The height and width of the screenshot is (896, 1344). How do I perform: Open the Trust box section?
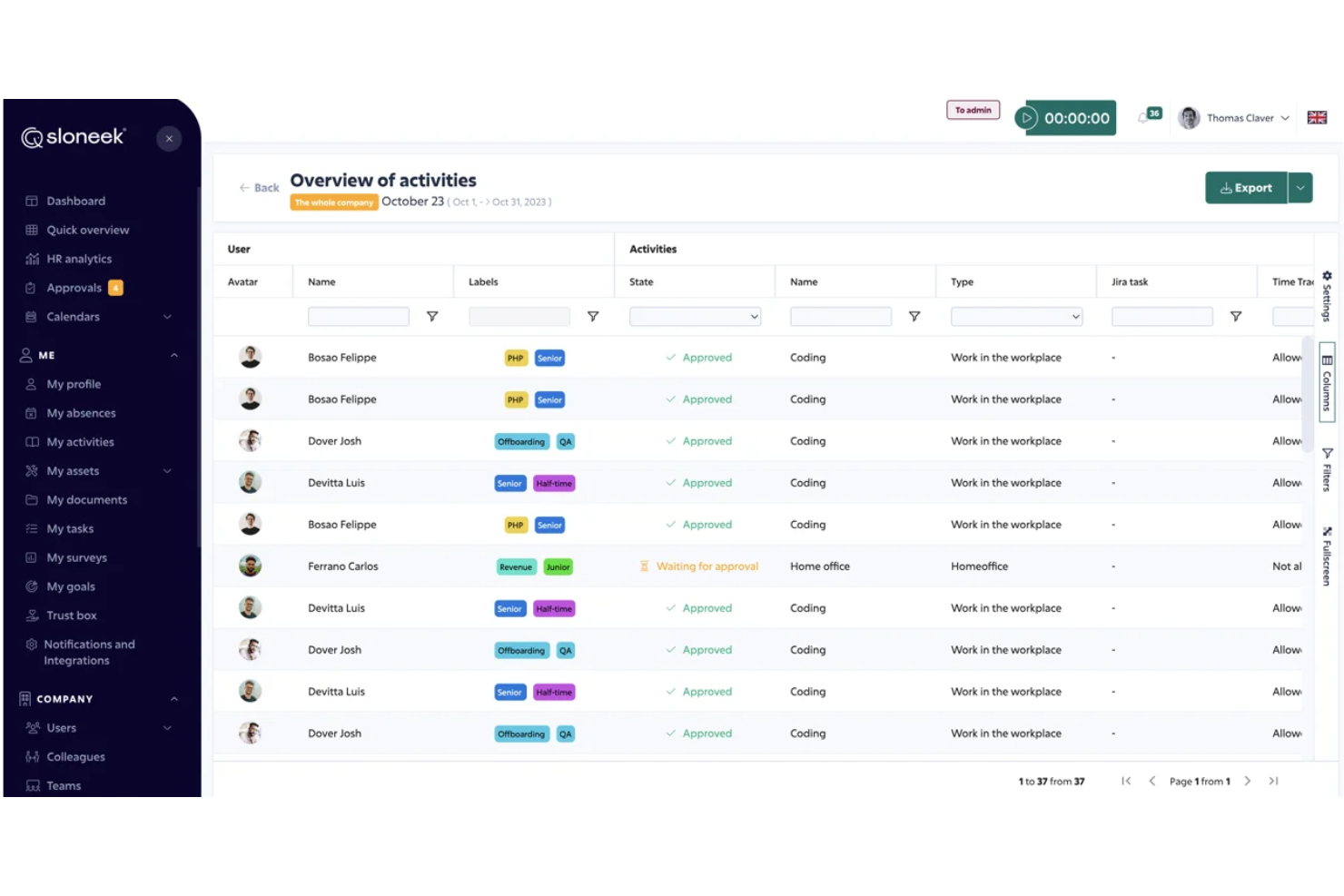pos(72,615)
